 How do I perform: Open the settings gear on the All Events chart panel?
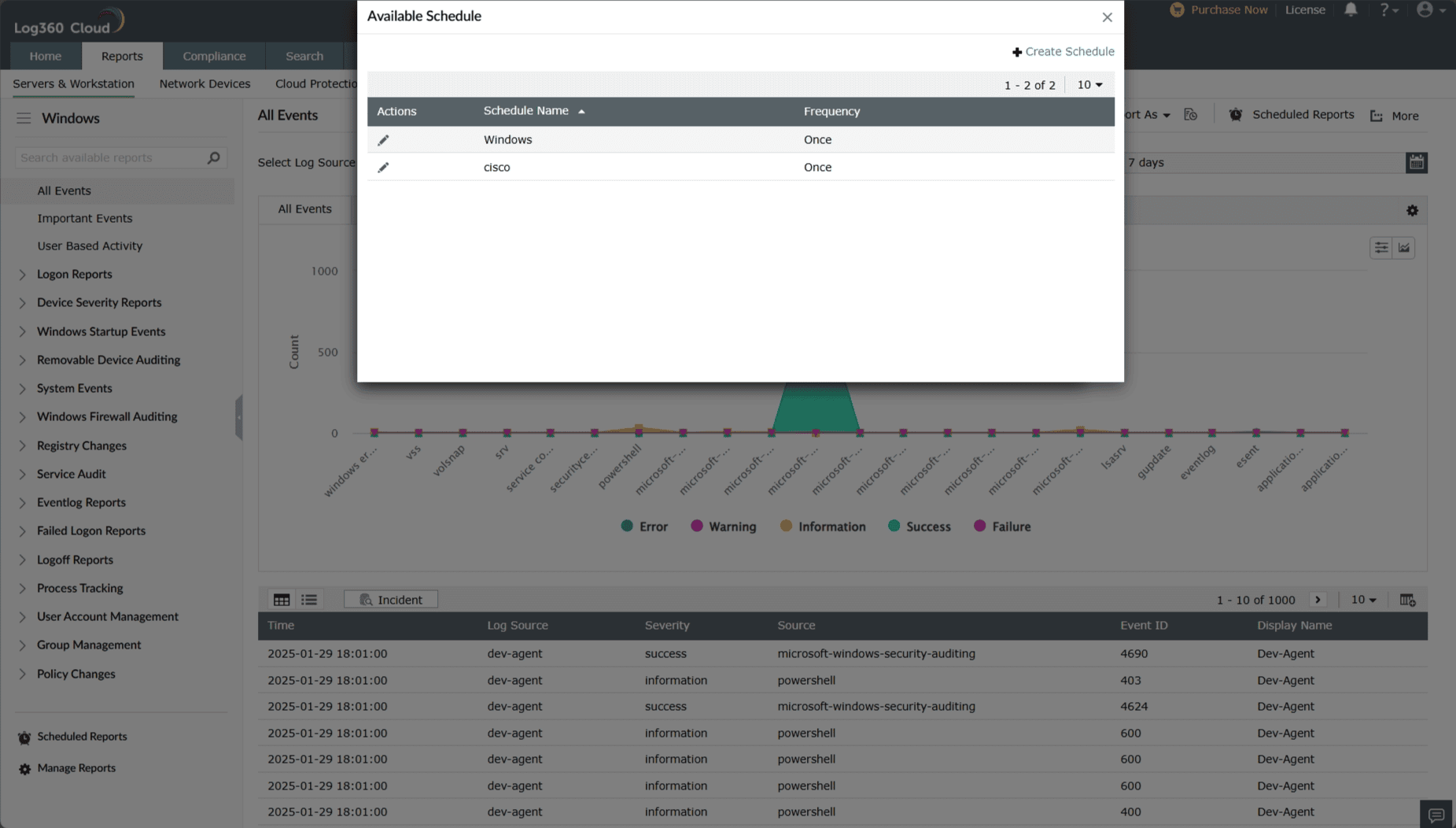tap(1412, 210)
